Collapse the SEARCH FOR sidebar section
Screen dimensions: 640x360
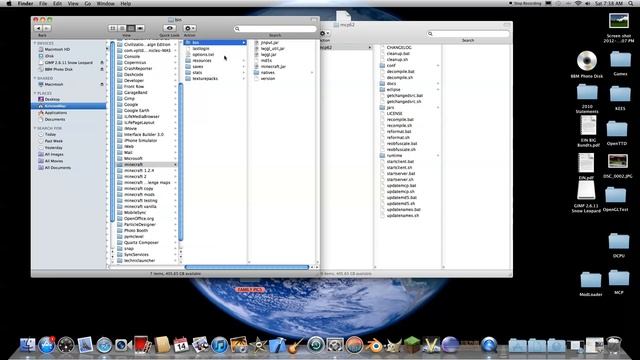click(35, 128)
